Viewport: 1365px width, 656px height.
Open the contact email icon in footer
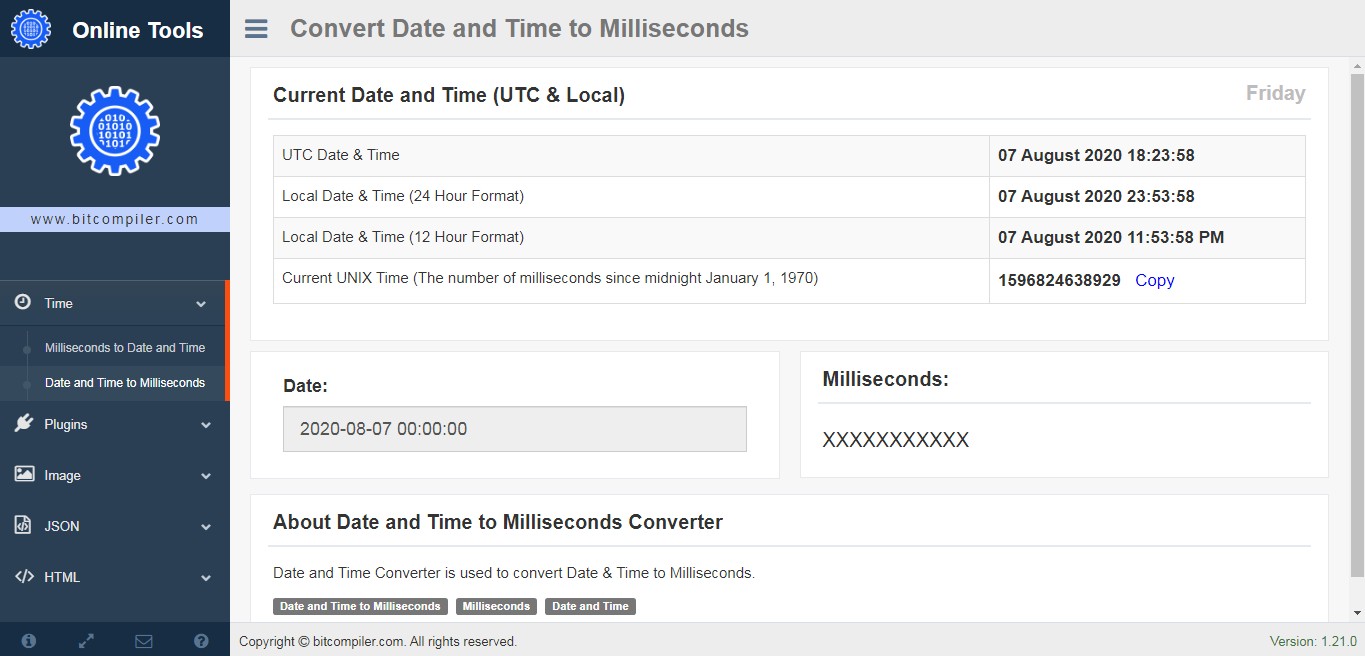click(x=143, y=640)
